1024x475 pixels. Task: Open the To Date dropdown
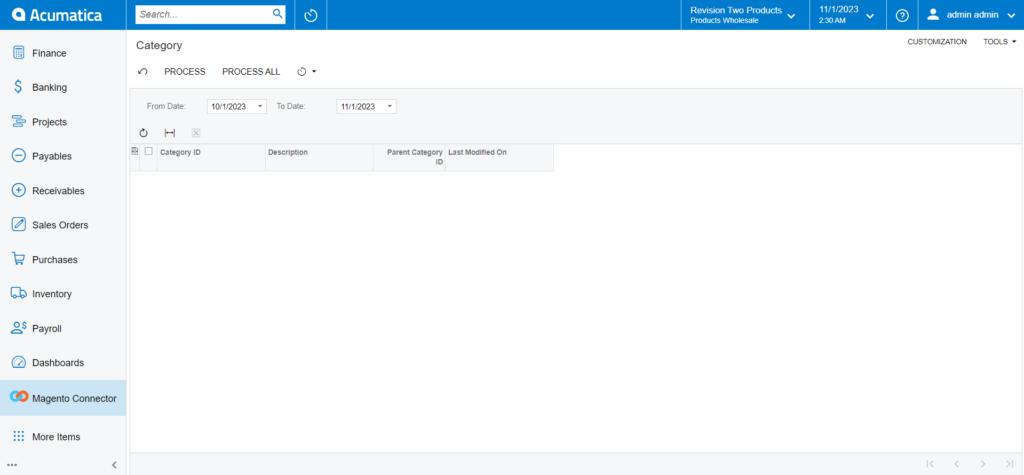[389, 106]
